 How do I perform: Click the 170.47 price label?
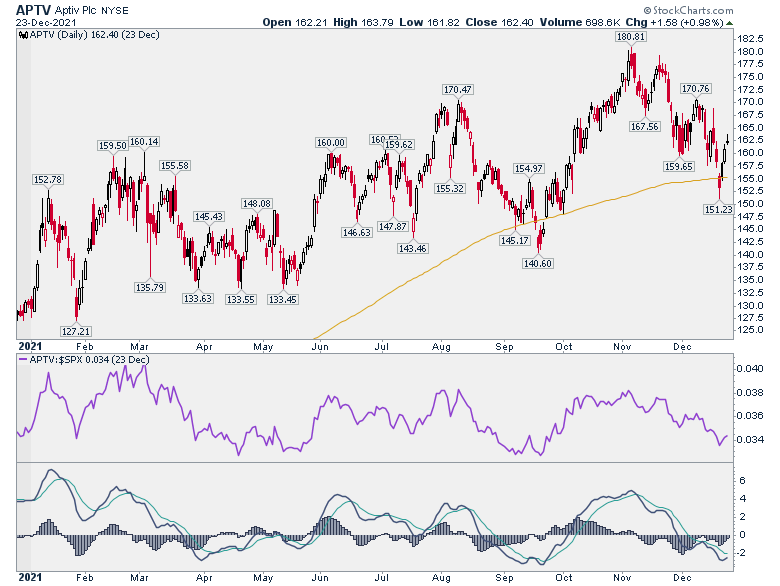[x=458, y=89]
